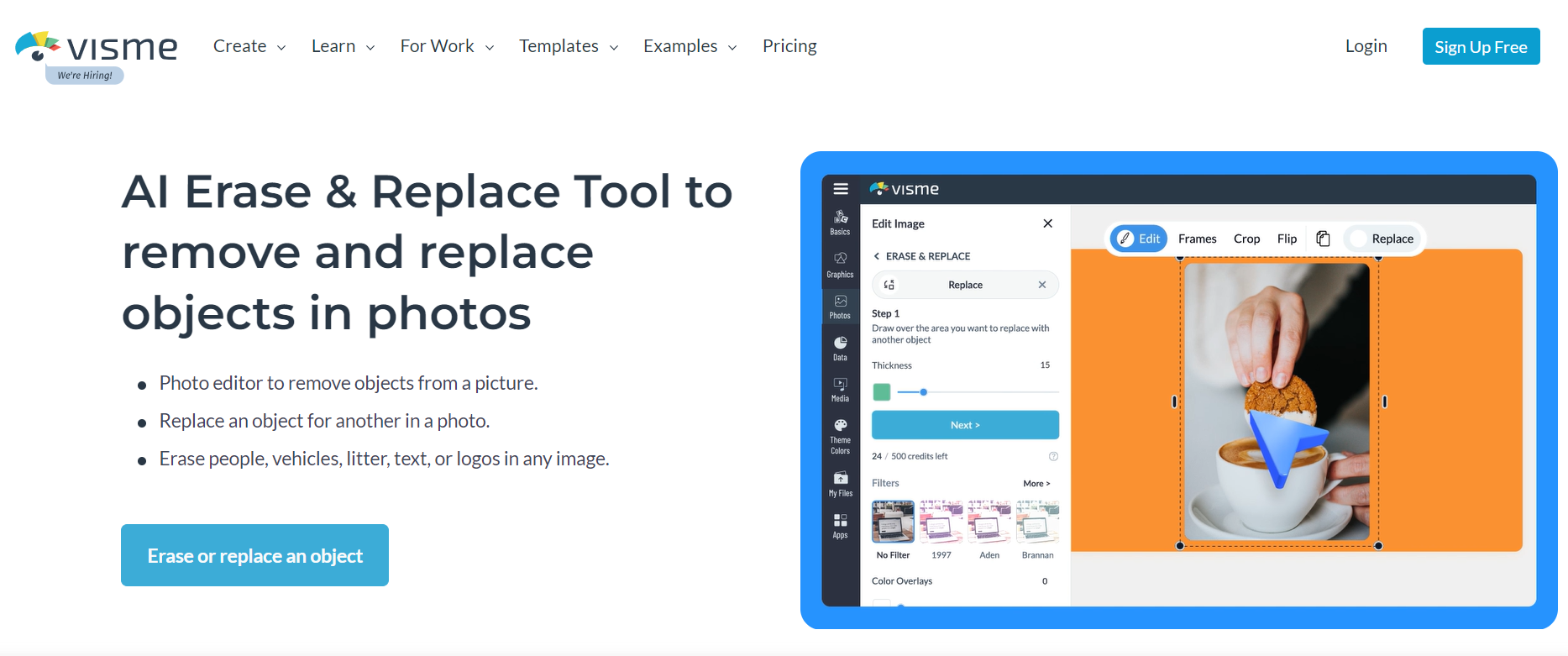Open the hamburger menu in editor
Image resolution: width=1568 pixels, height=656 pixels.
(841, 189)
